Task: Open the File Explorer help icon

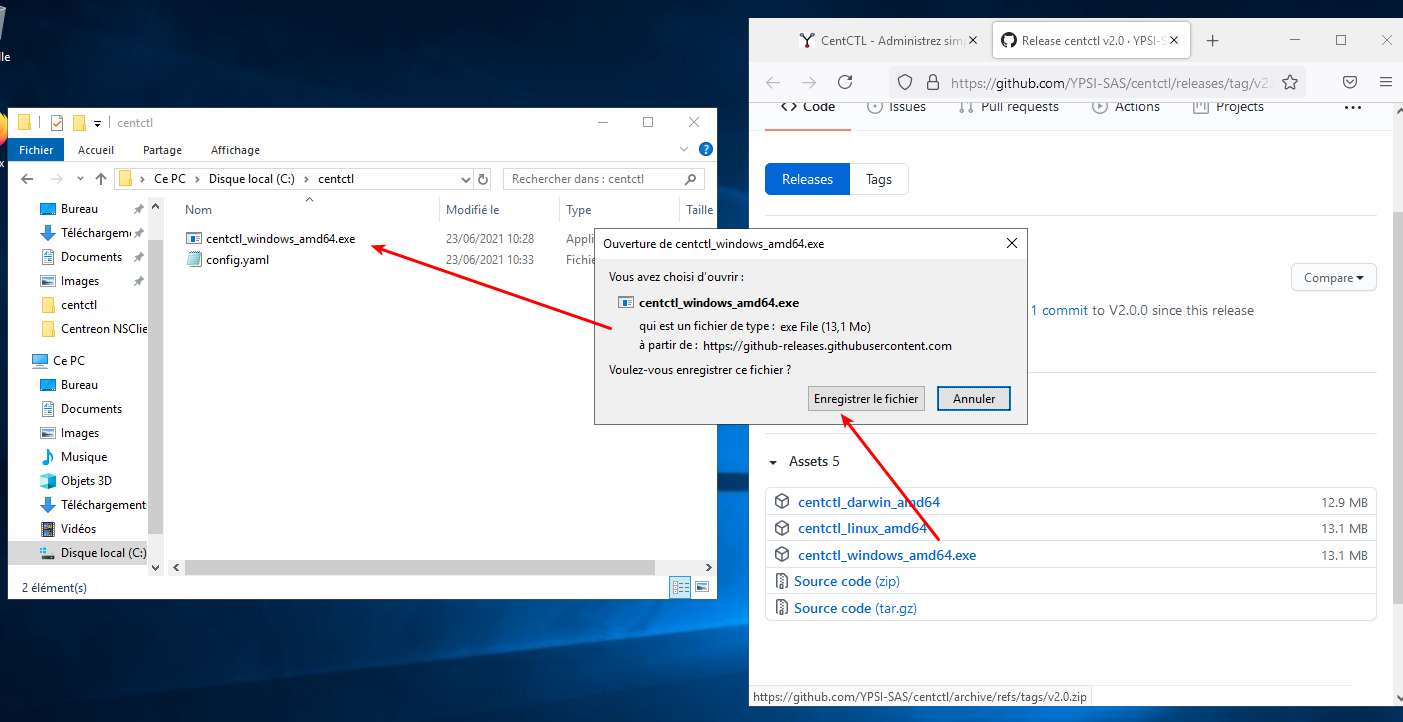Action: (x=705, y=150)
